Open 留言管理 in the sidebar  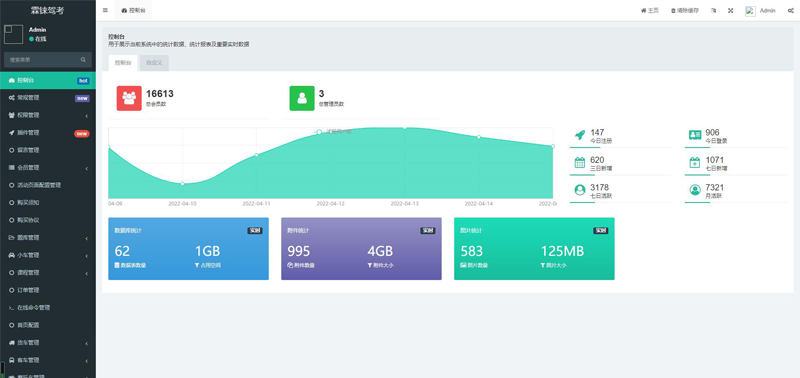[48, 150]
